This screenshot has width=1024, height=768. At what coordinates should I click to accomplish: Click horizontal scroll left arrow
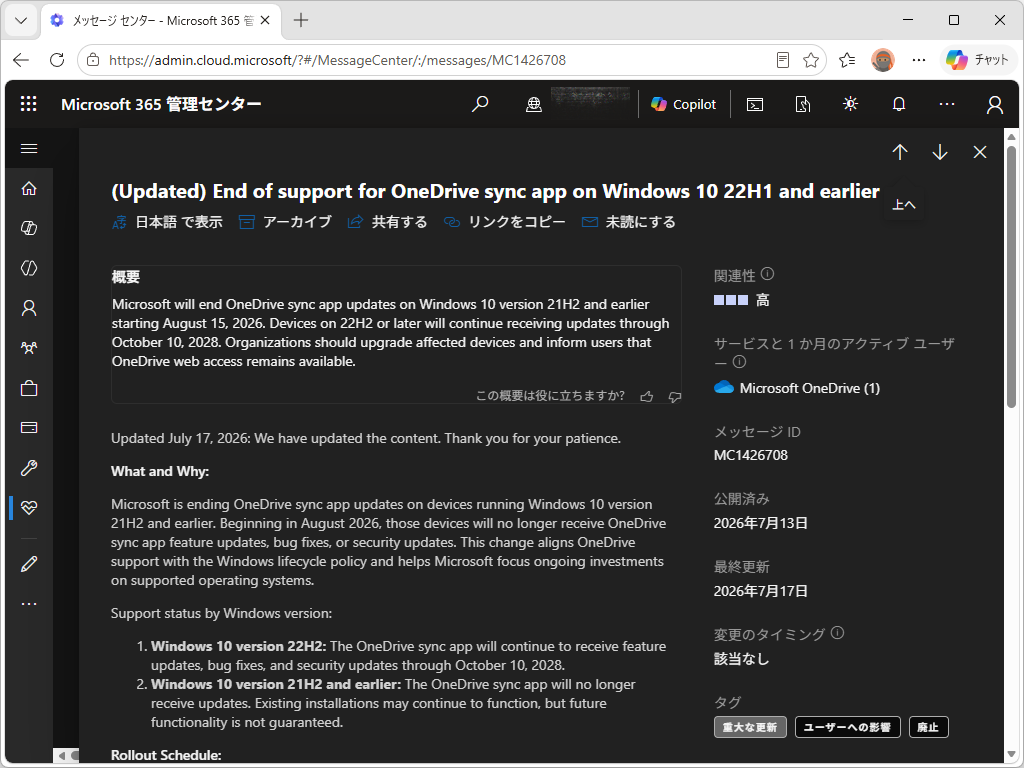[x=63, y=756]
